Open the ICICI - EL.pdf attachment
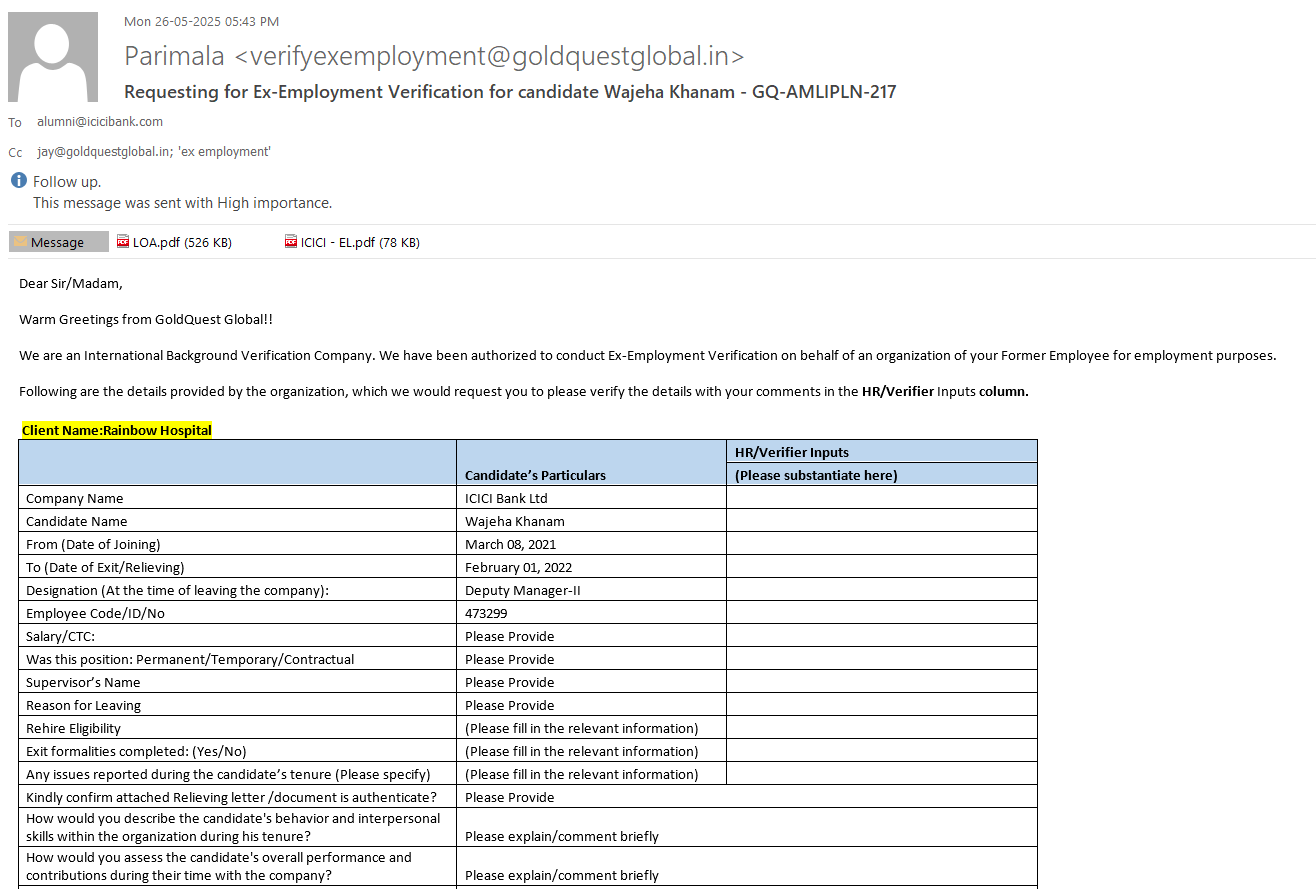 click(353, 242)
